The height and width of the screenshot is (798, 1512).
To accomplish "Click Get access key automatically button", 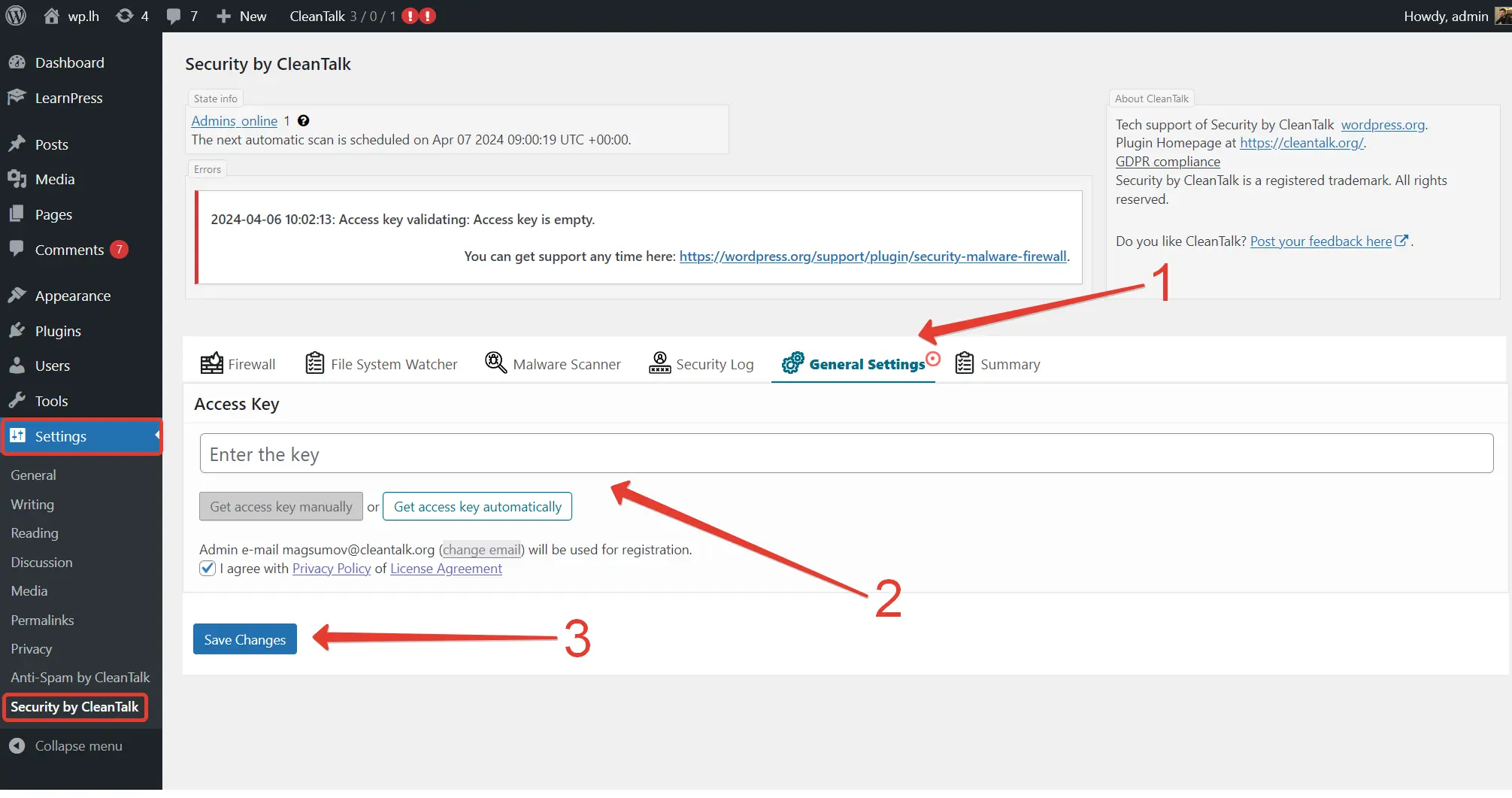I will [477, 507].
